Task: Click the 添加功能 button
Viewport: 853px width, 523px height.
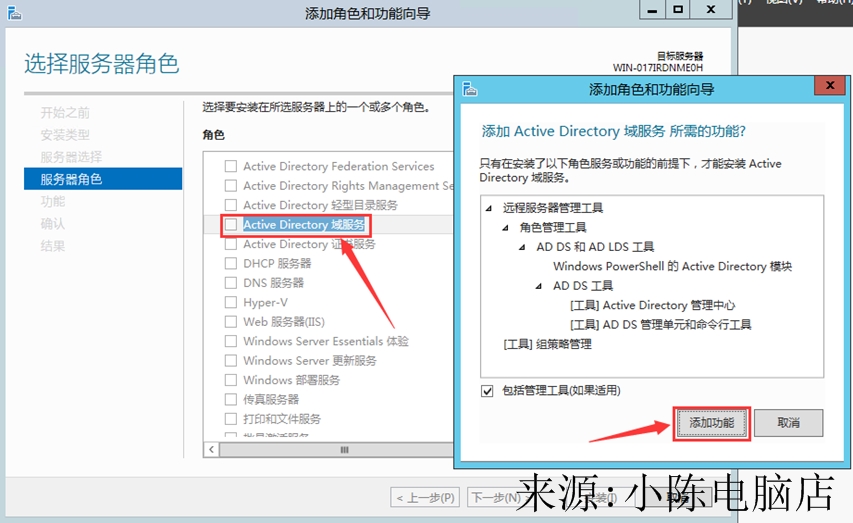Action: [712, 423]
